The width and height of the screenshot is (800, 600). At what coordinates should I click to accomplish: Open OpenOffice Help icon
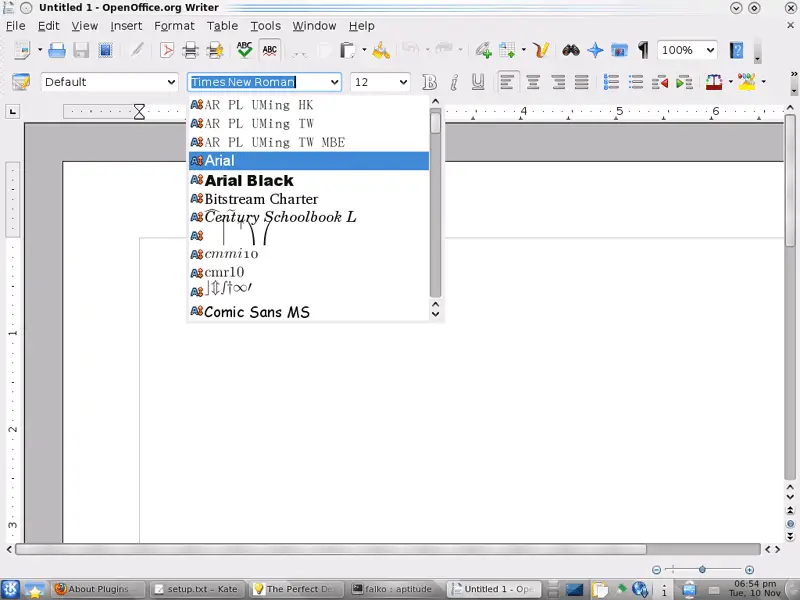click(736, 50)
